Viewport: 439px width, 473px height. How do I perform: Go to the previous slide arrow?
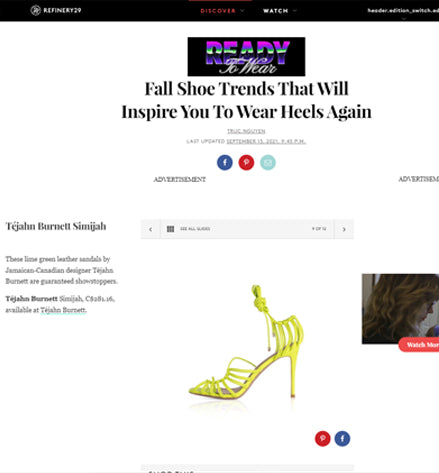[x=151, y=229]
